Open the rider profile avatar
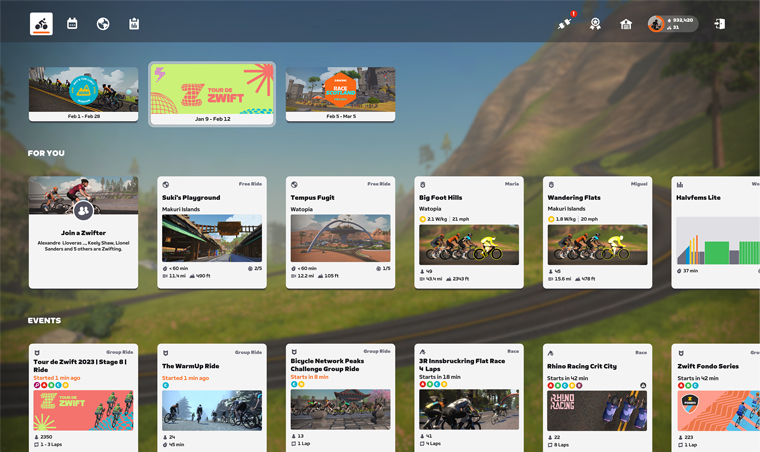Viewport: 760px width, 452px height. pyautogui.click(x=656, y=24)
